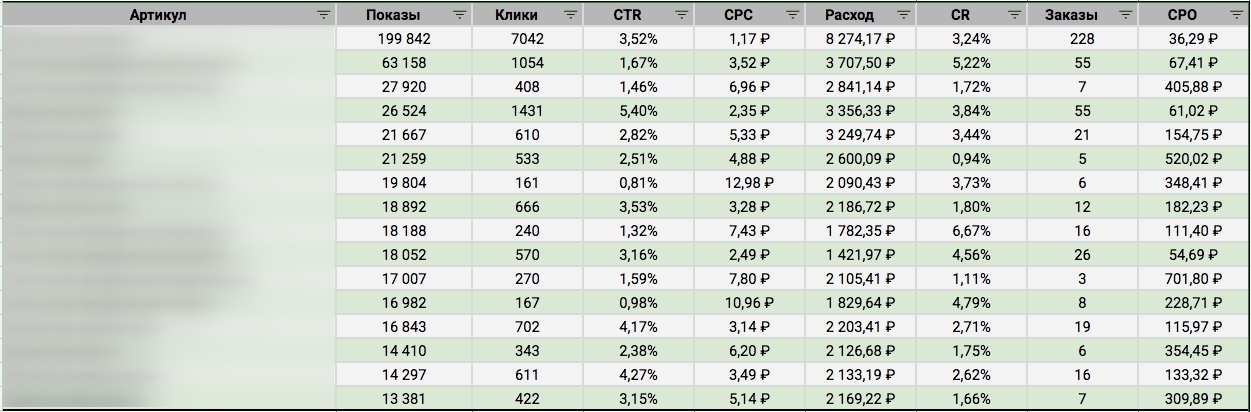Click the Расход column filter icon

(905, 15)
